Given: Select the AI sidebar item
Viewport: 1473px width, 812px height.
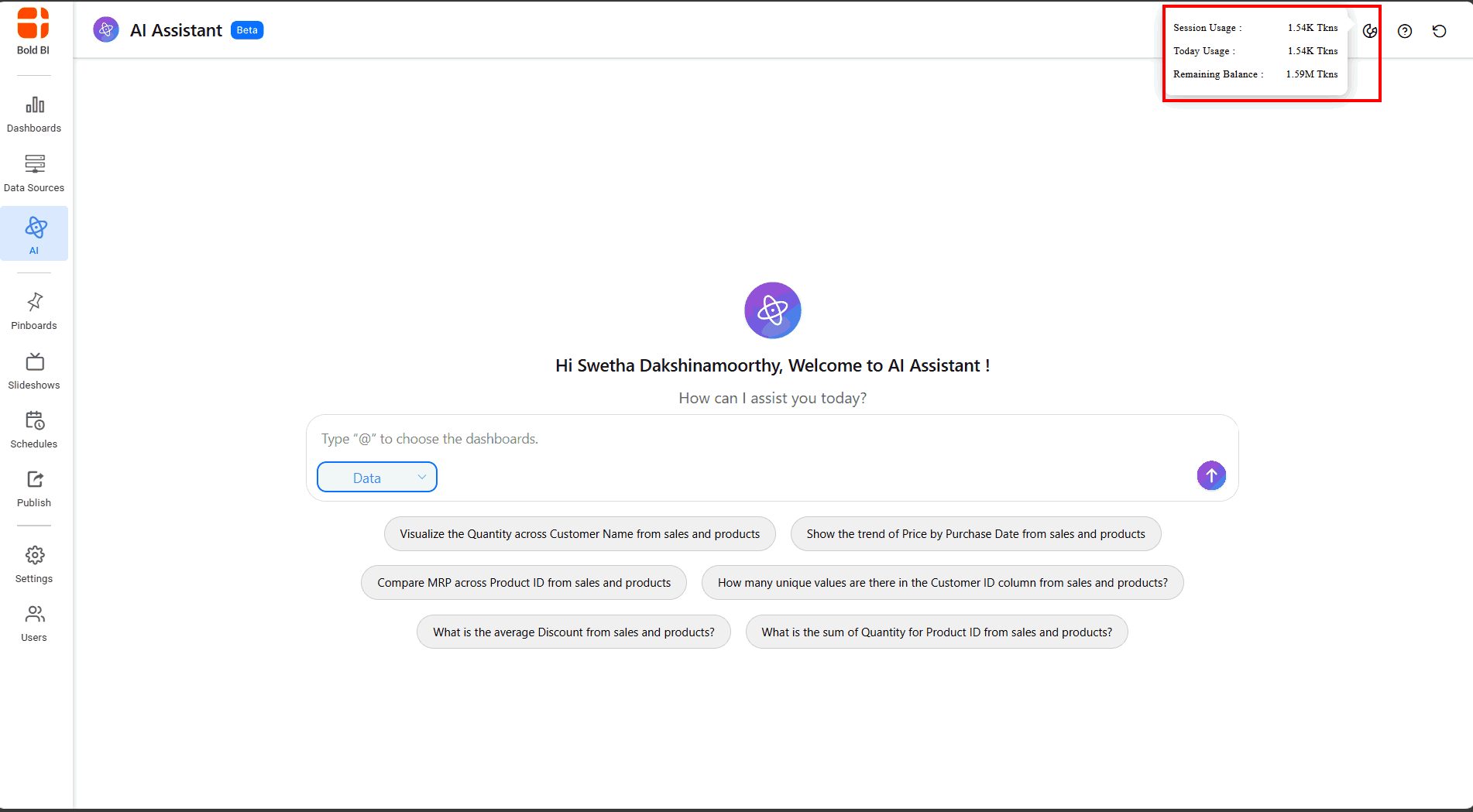Looking at the screenshot, I should tap(34, 234).
